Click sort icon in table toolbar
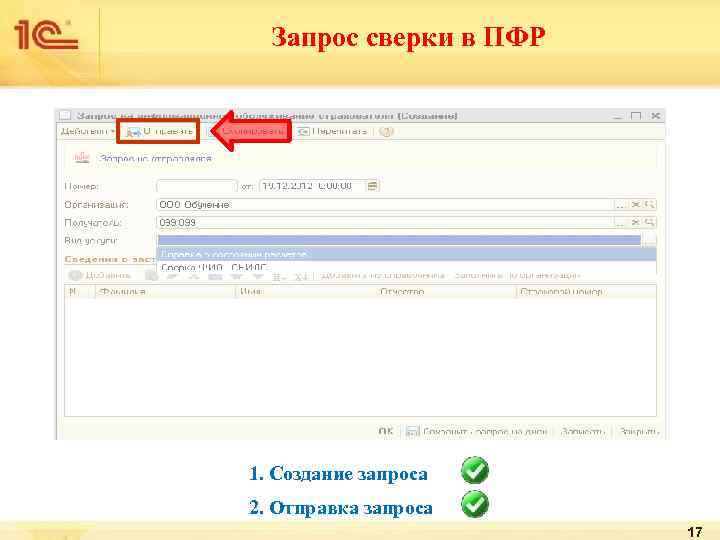 click(301, 276)
